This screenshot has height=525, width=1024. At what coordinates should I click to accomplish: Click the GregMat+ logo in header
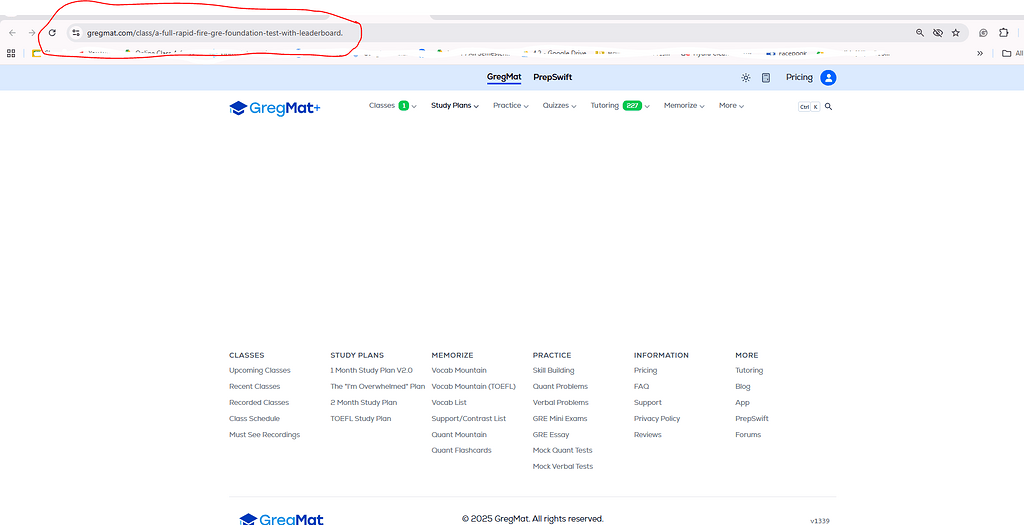[x=274, y=107]
